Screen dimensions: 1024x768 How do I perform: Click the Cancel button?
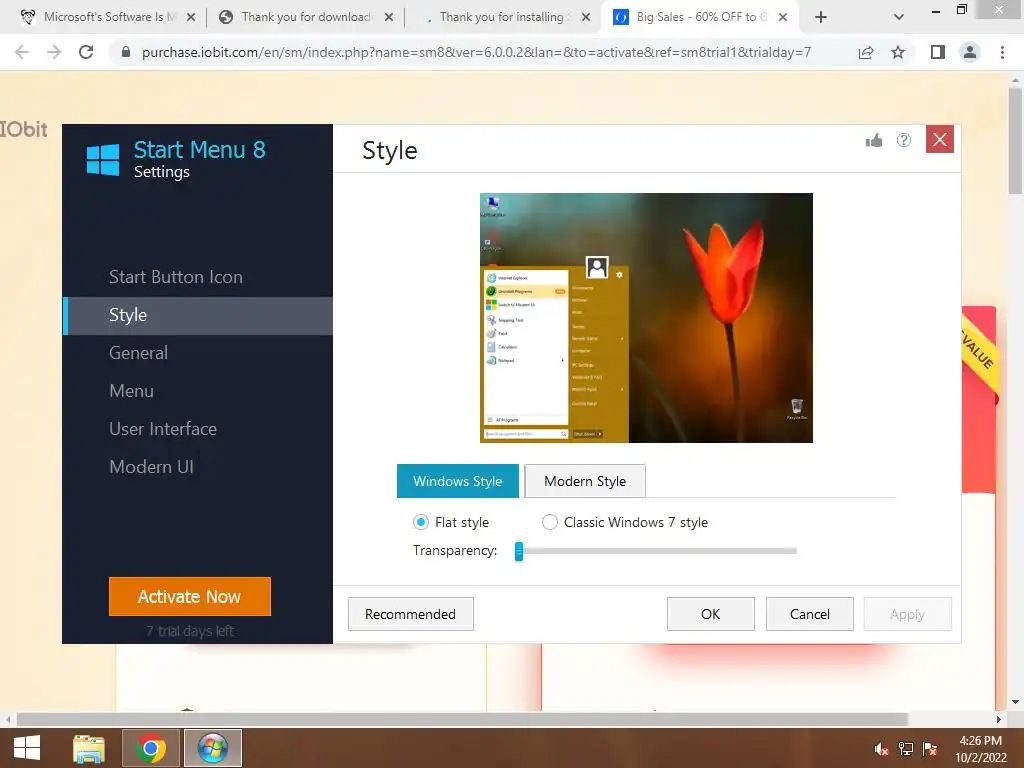pos(810,614)
